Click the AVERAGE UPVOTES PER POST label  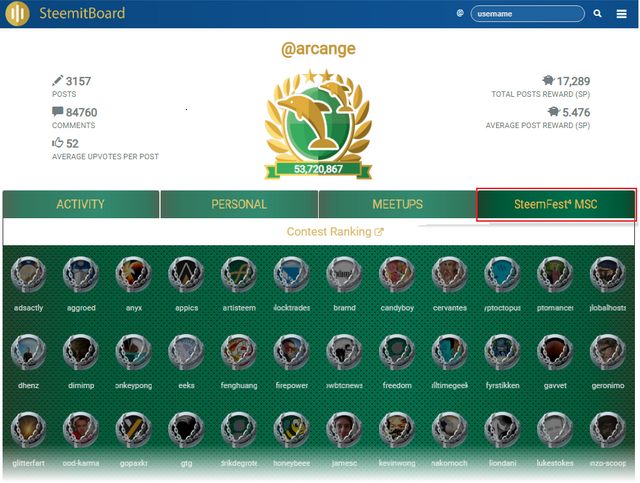pyautogui.click(x=105, y=156)
